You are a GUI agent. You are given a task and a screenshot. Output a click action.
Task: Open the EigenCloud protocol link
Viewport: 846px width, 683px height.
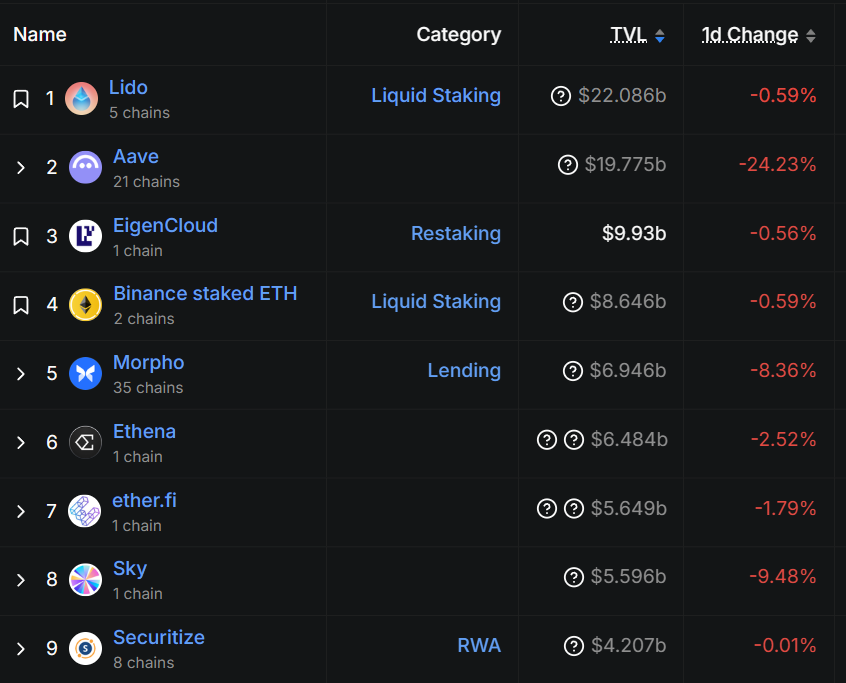(166, 226)
